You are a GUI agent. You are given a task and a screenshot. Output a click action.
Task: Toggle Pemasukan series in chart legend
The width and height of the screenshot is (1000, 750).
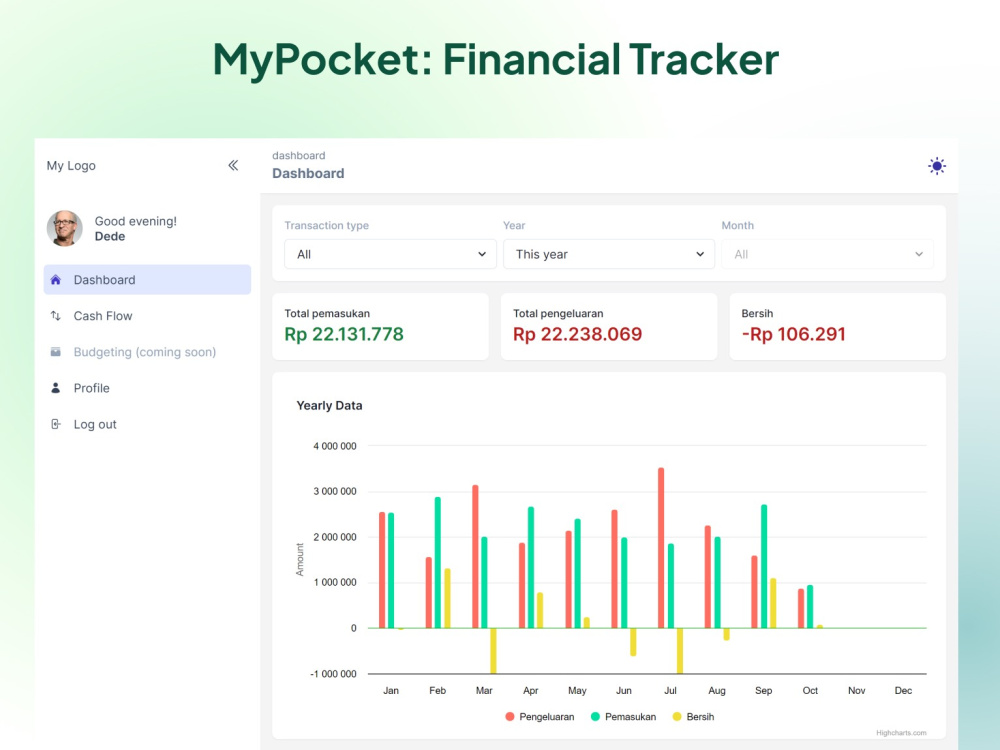pyautogui.click(x=623, y=717)
